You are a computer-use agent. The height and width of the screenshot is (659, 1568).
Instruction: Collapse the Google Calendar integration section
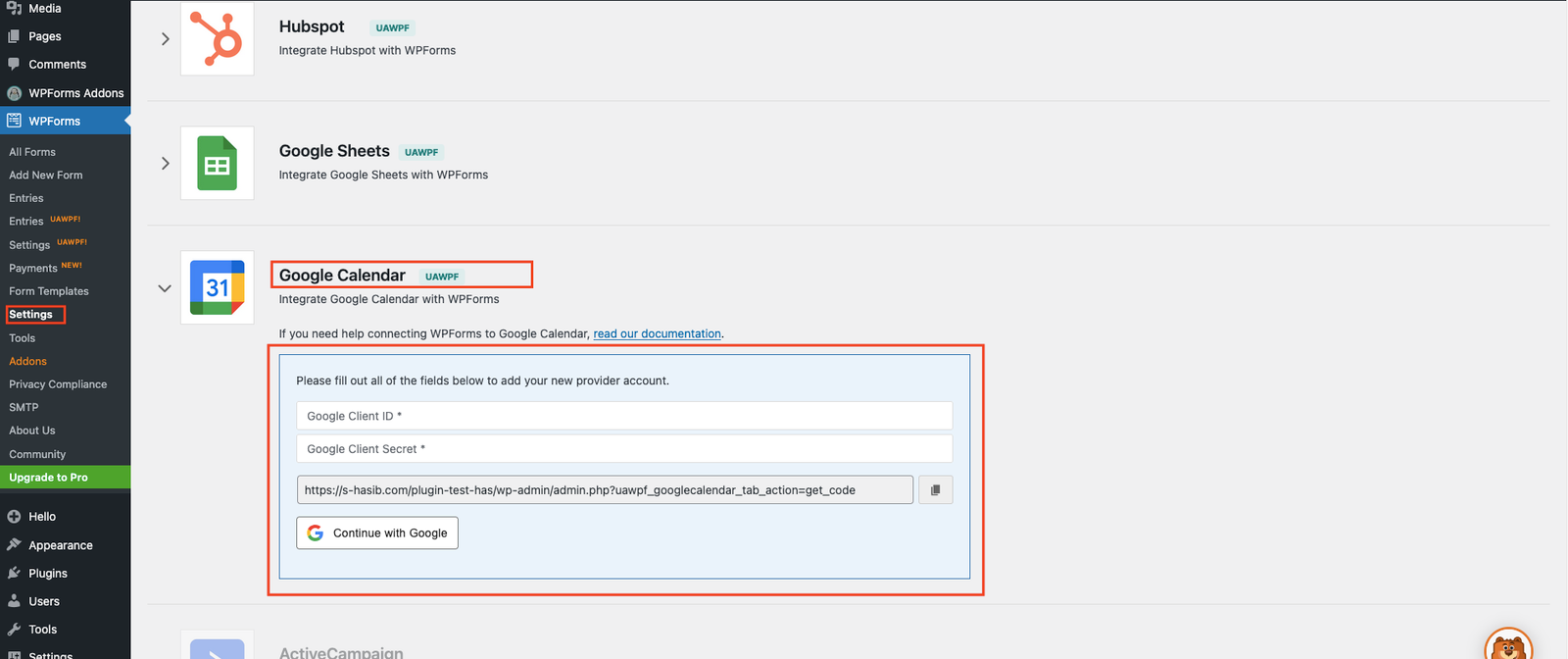[x=165, y=288]
